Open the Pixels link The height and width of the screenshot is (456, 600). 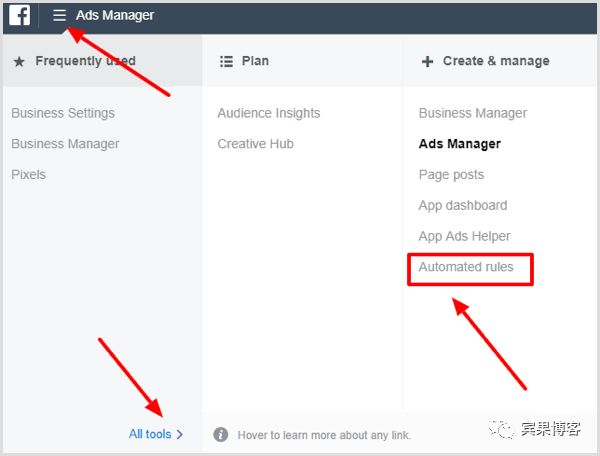tap(29, 174)
